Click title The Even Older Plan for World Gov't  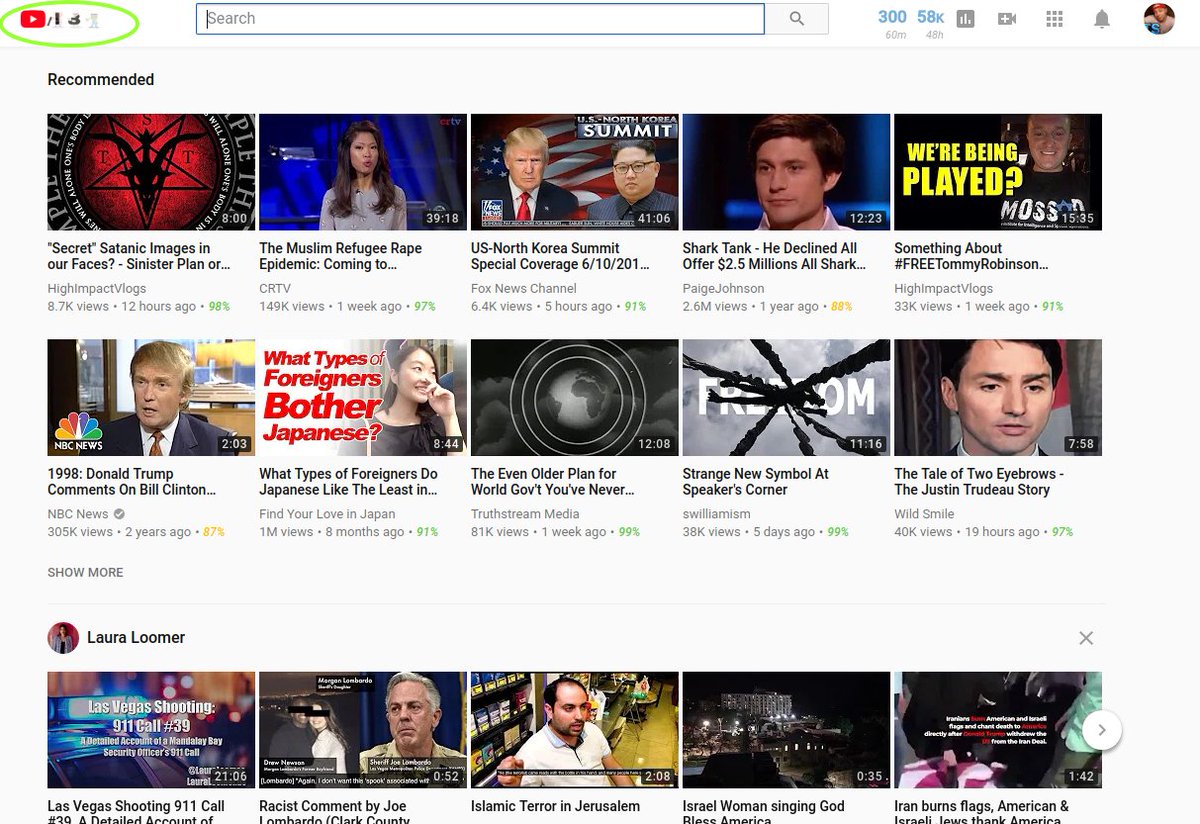click(553, 482)
